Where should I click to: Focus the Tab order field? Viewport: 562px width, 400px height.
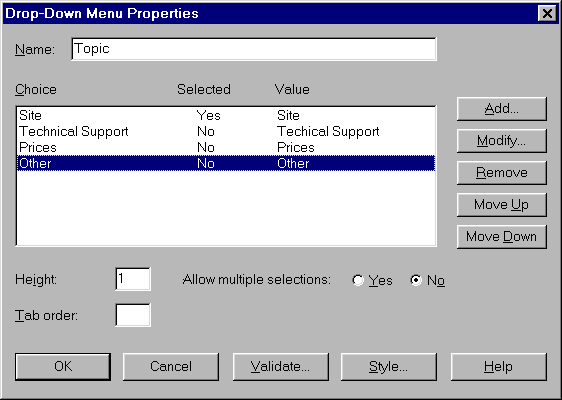pos(133,315)
